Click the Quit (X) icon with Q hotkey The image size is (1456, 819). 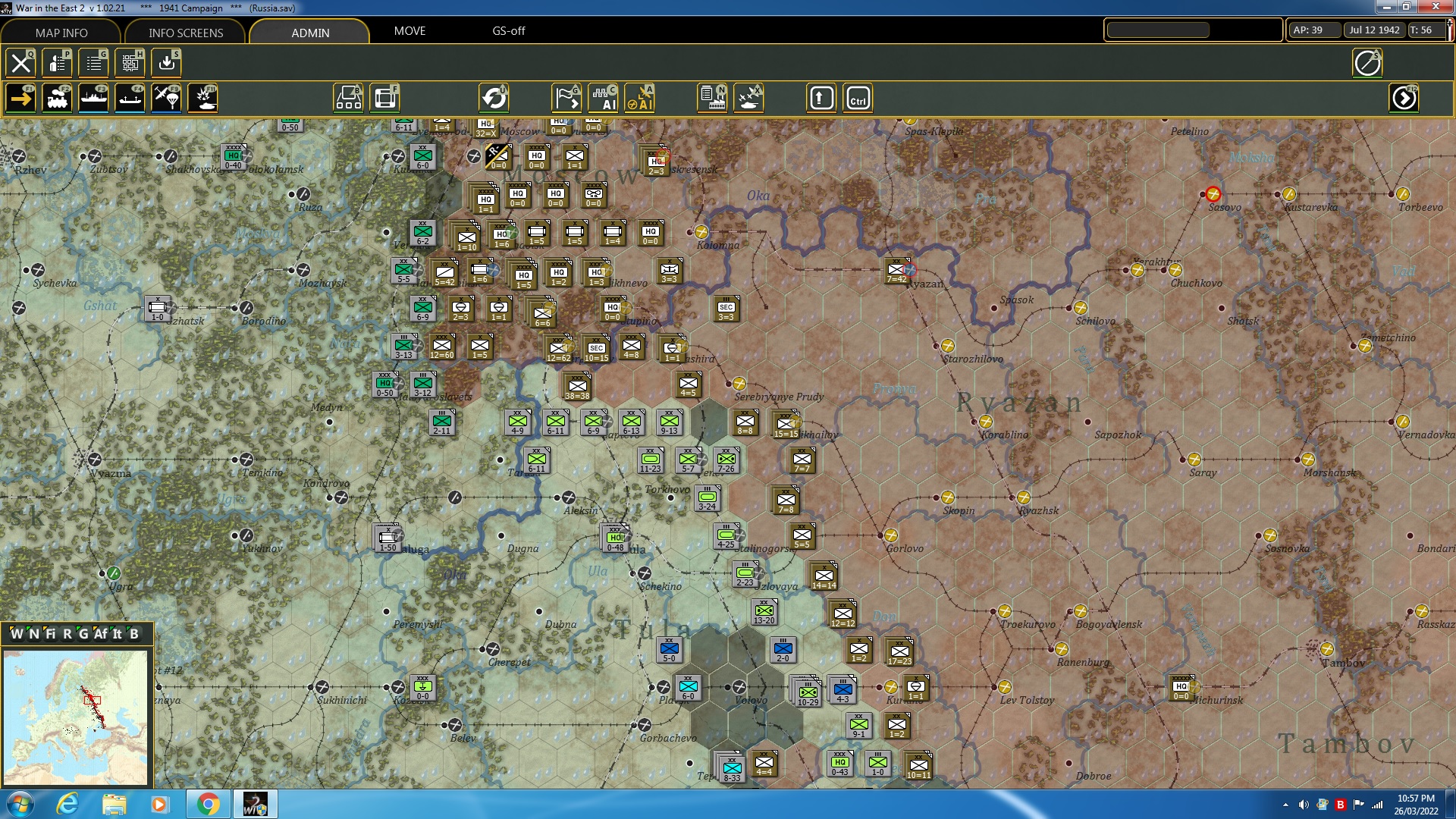(21, 63)
